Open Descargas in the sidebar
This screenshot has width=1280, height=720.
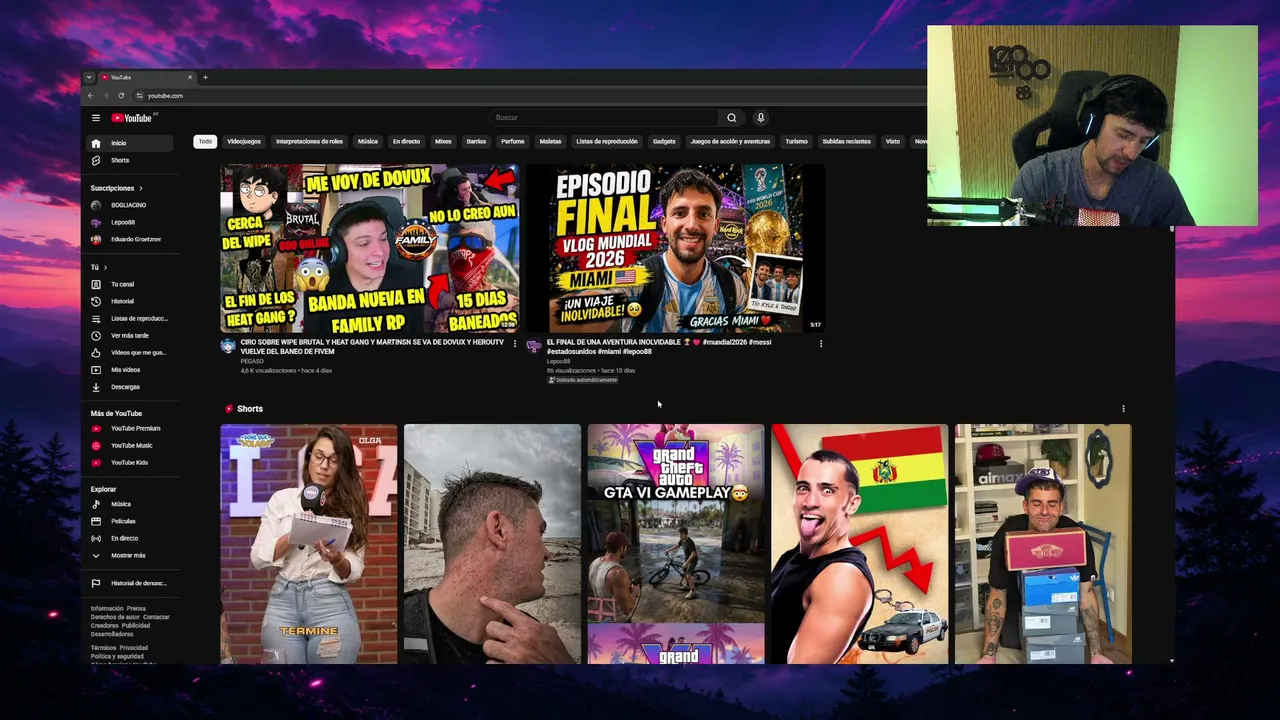pos(130,387)
